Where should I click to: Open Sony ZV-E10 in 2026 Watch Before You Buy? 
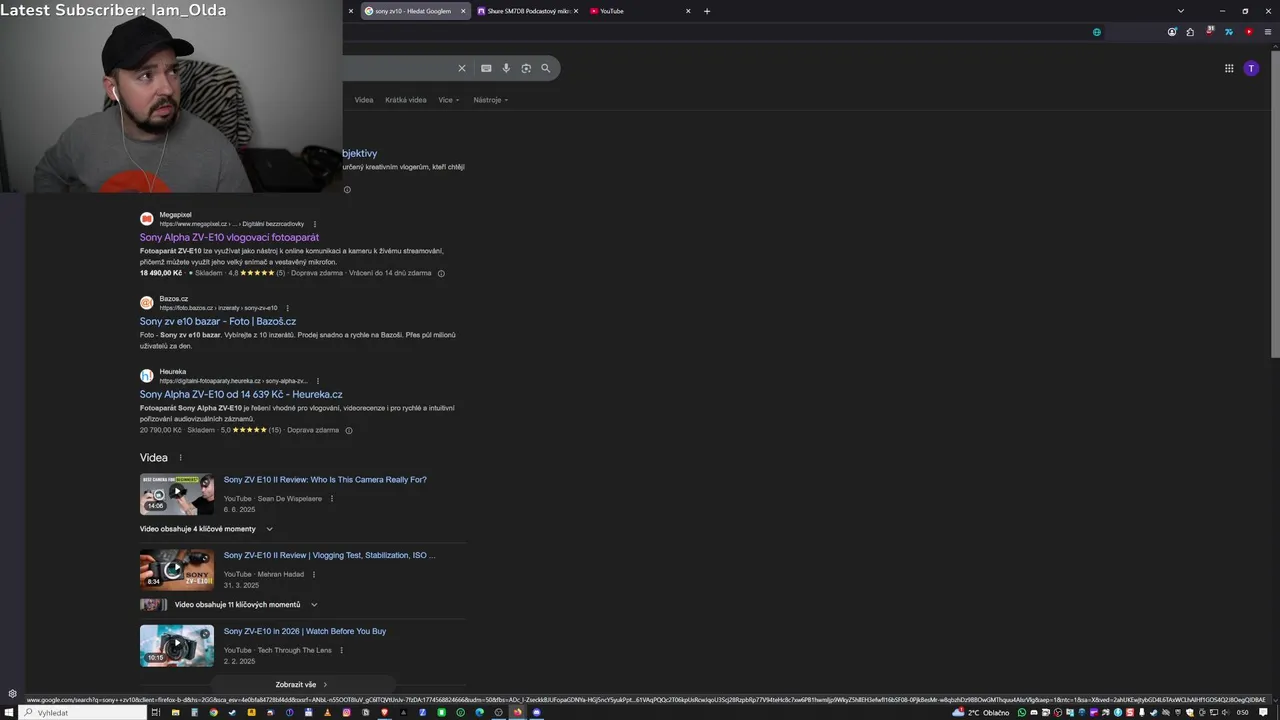(305, 631)
